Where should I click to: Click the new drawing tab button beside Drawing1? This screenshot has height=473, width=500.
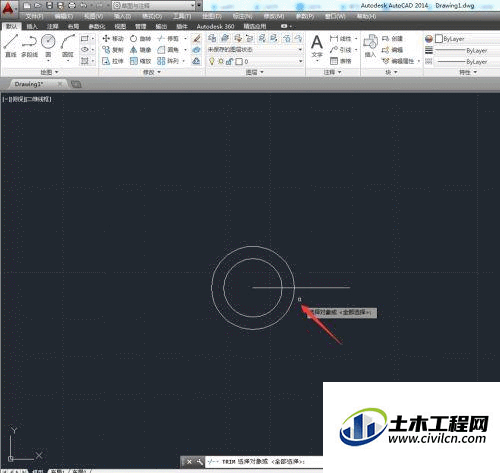click(x=76, y=84)
